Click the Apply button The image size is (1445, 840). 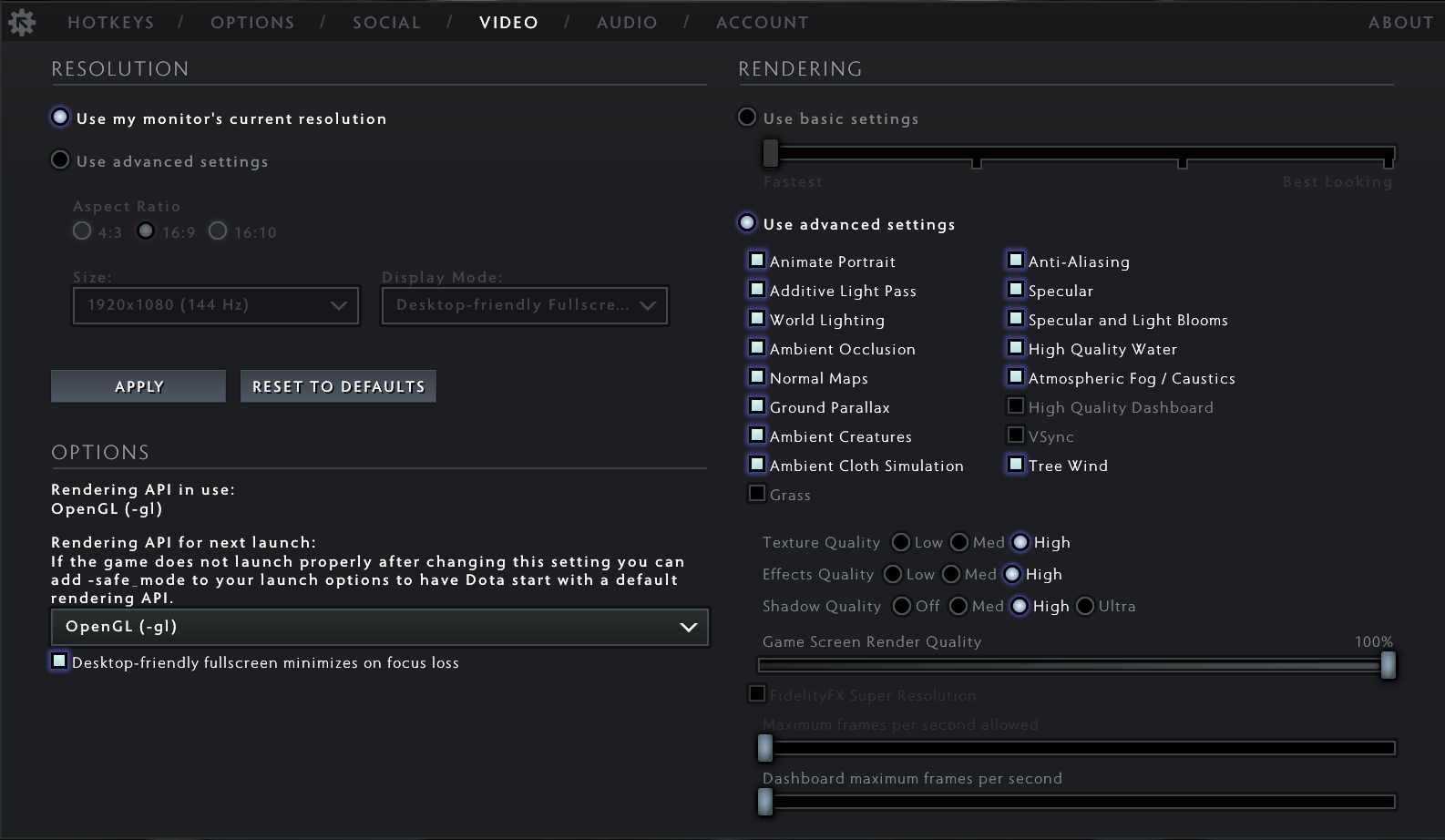click(138, 386)
